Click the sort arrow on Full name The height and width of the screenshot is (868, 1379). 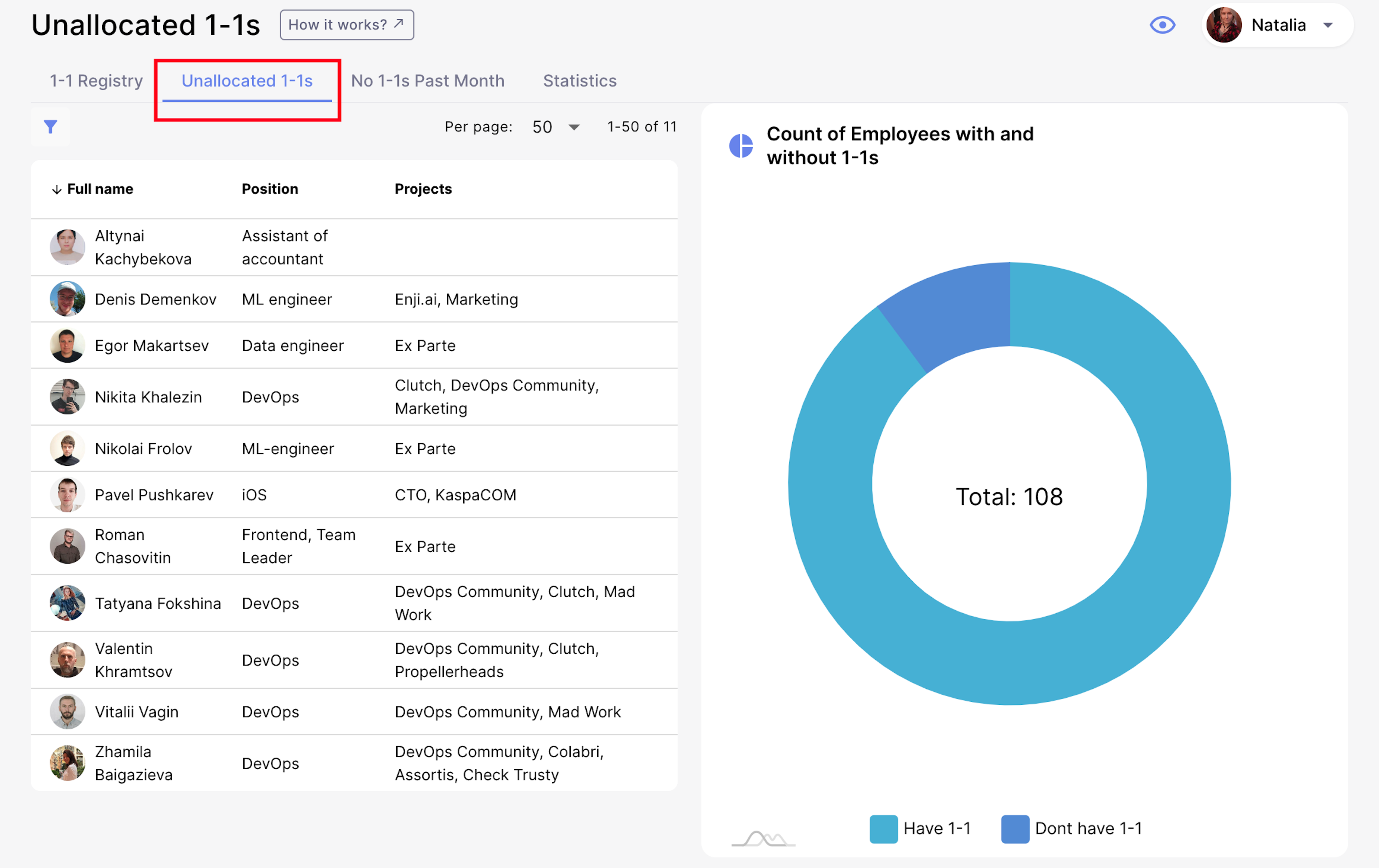coord(57,189)
